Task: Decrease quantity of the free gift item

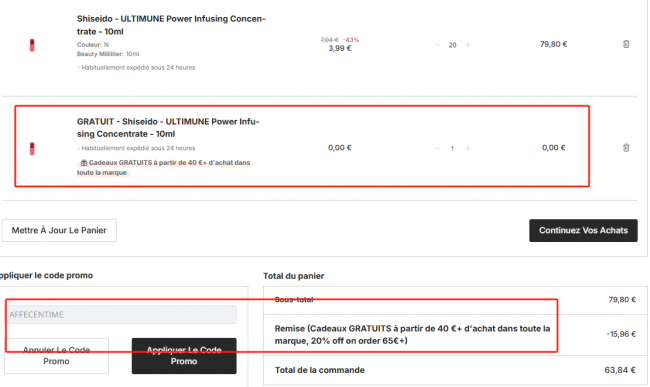Action: coord(437,148)
